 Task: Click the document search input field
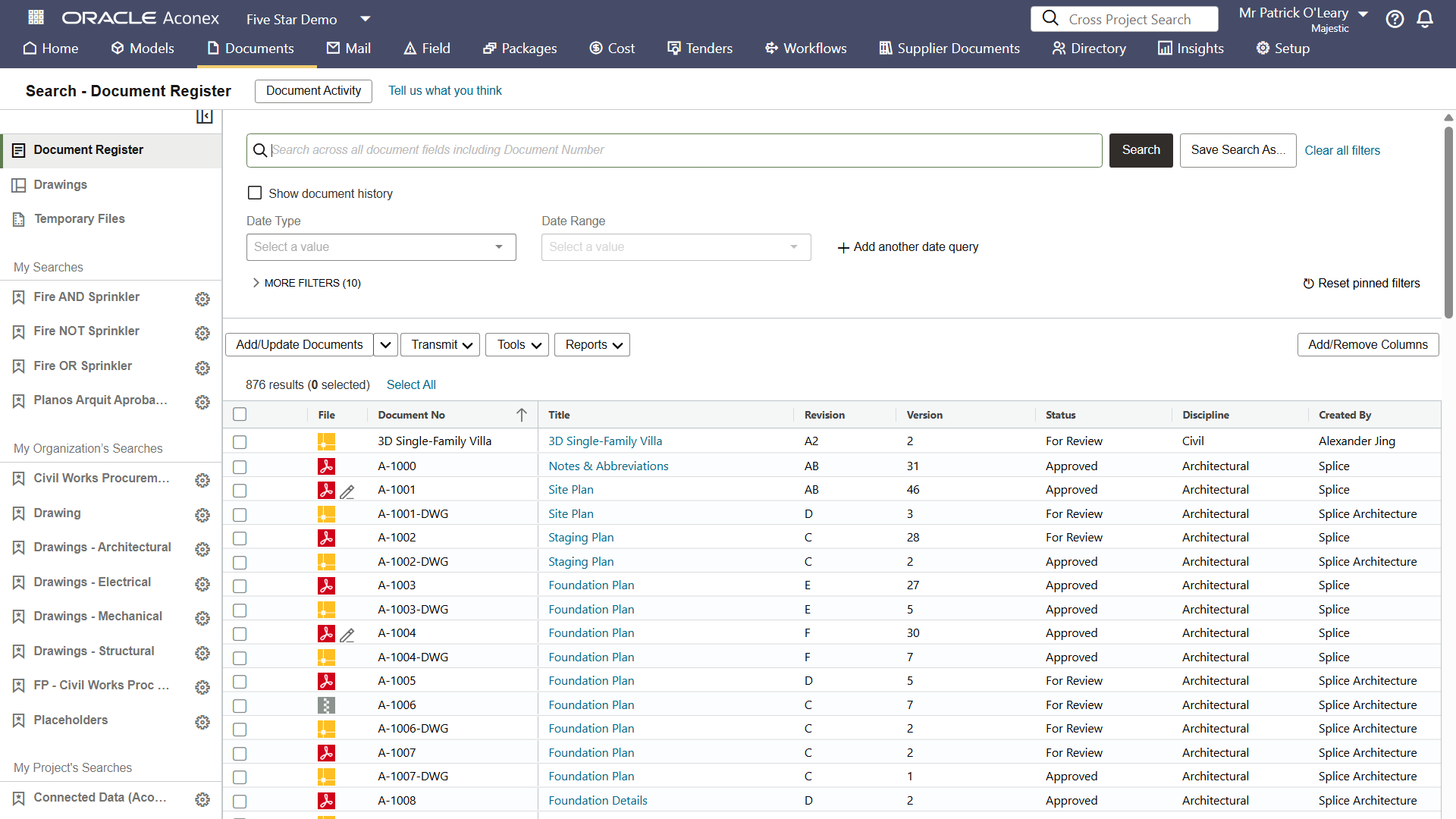(x=682, y=150)
